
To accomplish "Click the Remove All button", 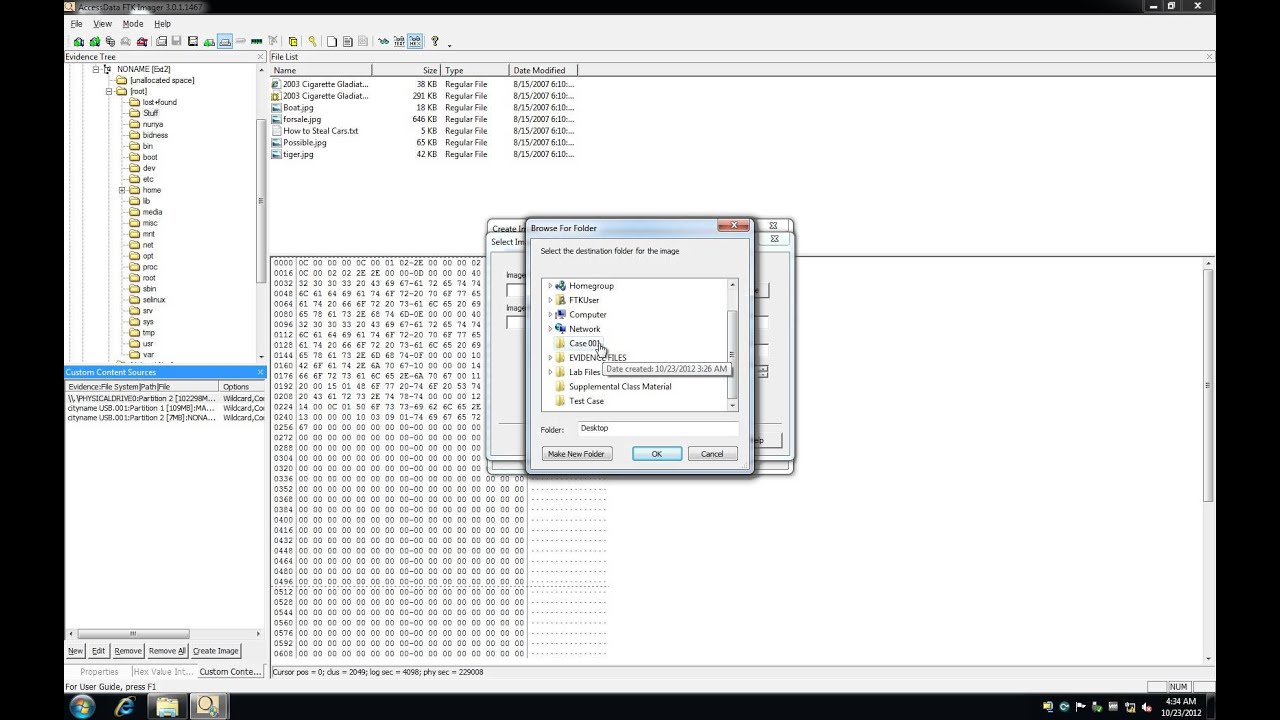I will pos(167,651).
